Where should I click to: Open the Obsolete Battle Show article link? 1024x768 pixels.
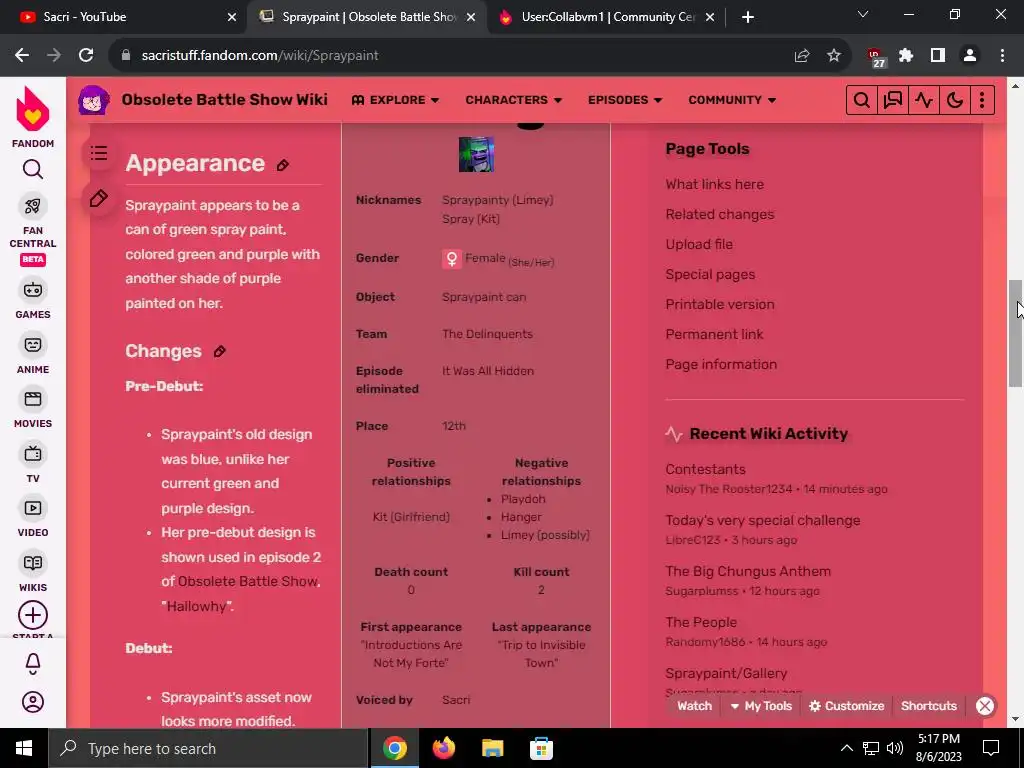(248, 581)
